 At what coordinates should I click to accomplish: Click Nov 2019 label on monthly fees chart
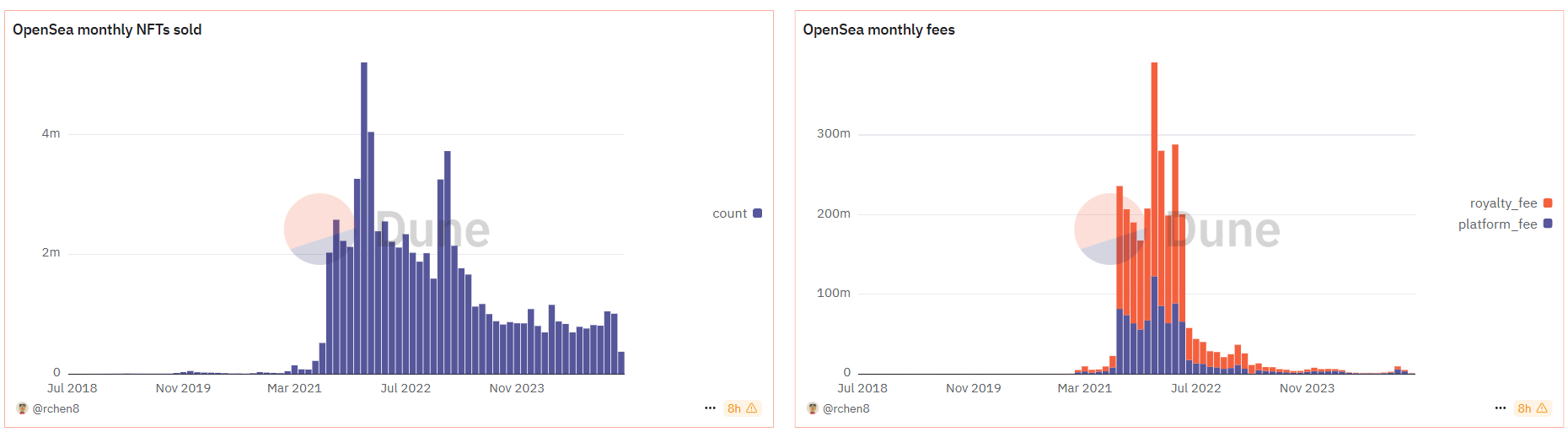click(974, 388)
